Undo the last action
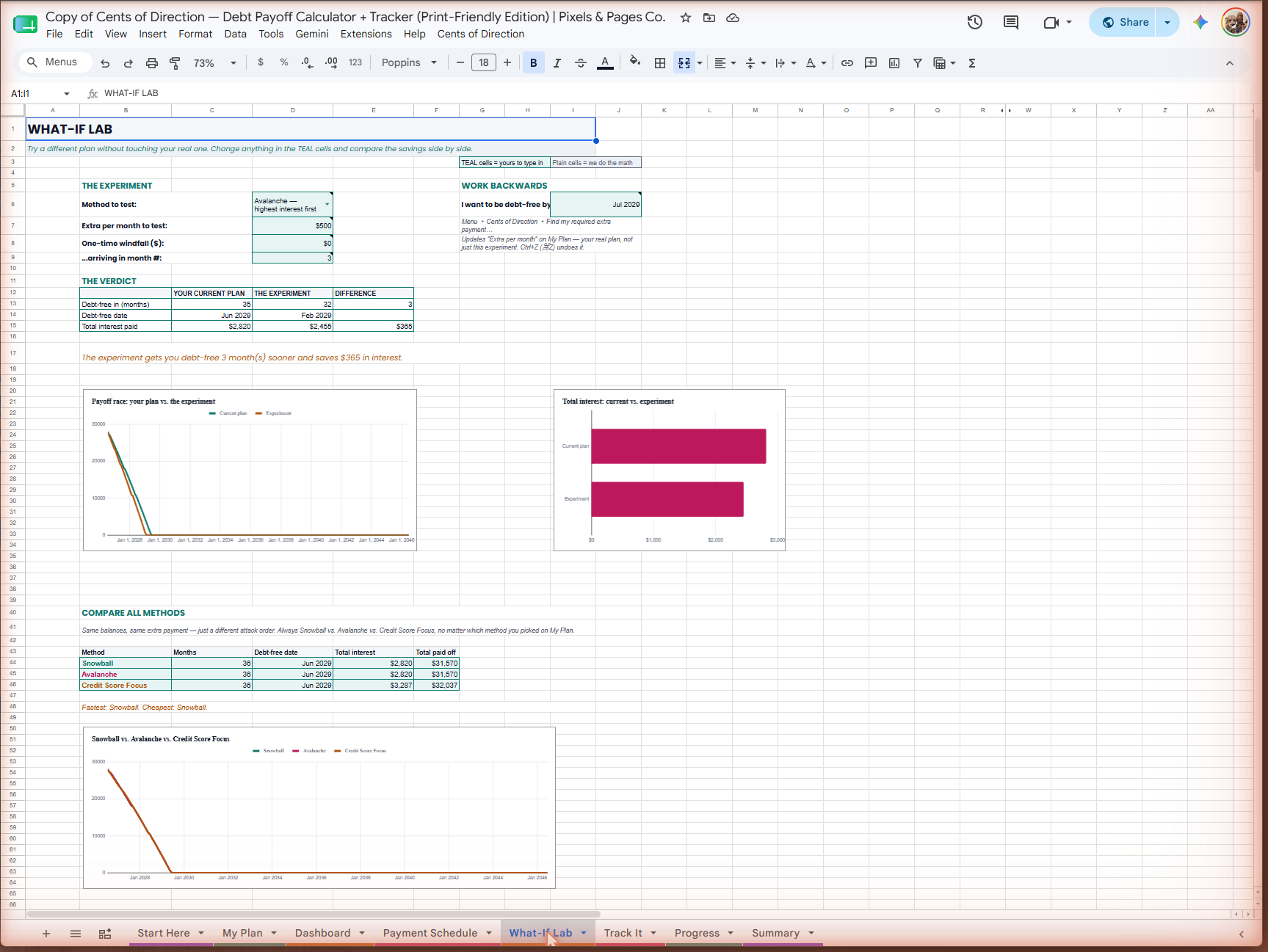Screen dimensions: 1268x952 pyautogui.click(x=105, y=63)
